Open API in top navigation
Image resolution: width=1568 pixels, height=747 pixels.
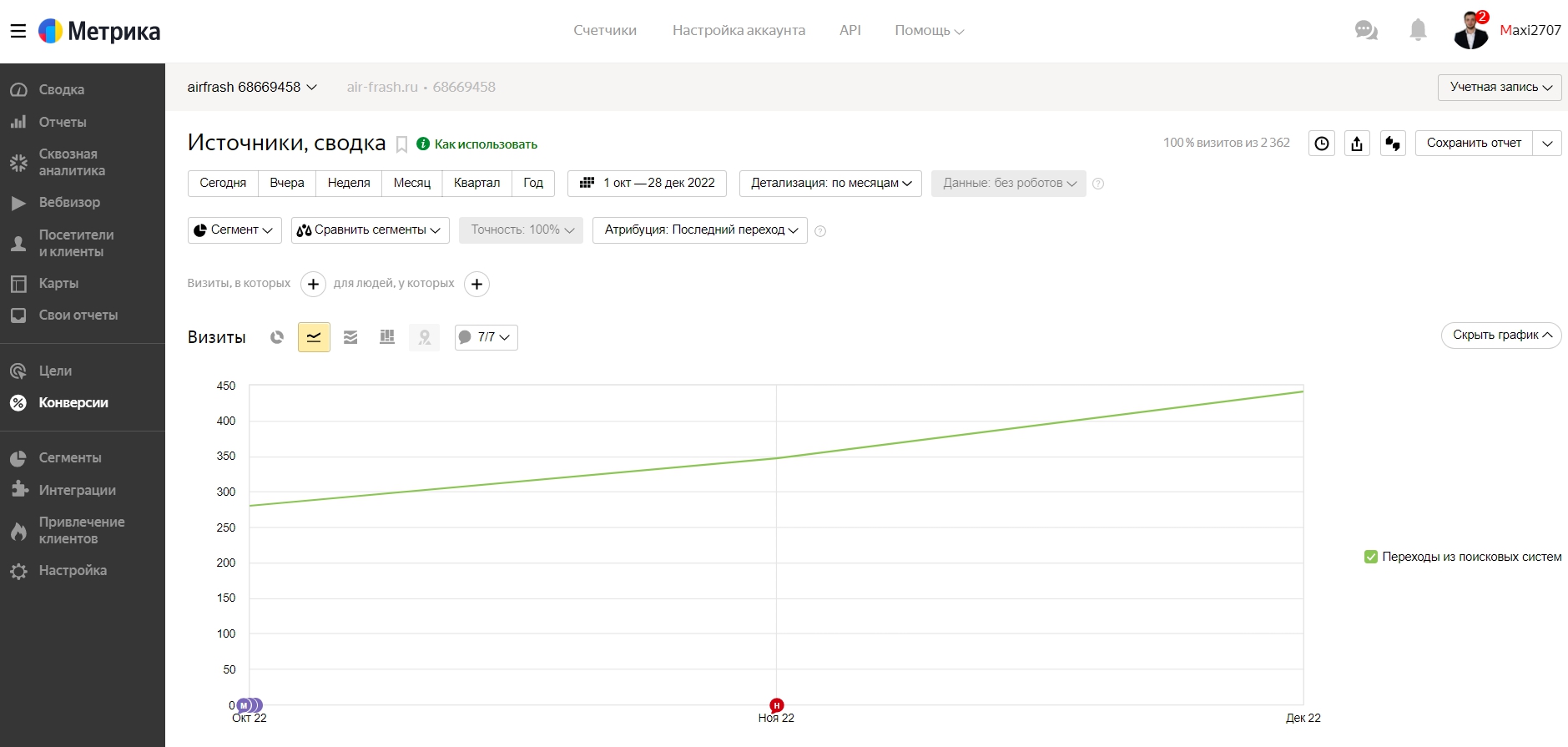click(x=850, y=31)
